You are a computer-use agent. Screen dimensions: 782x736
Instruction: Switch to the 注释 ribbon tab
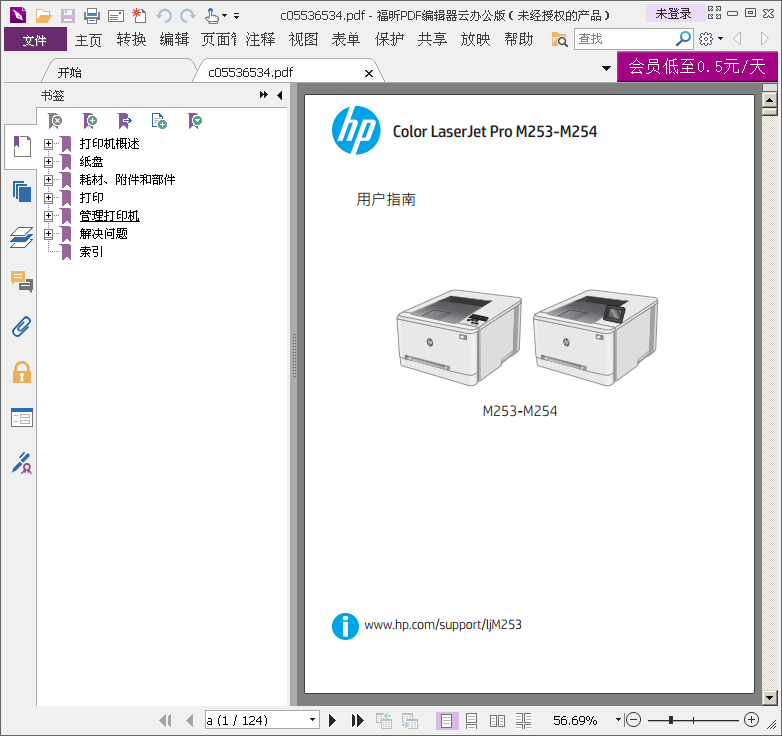click(260, 39)
